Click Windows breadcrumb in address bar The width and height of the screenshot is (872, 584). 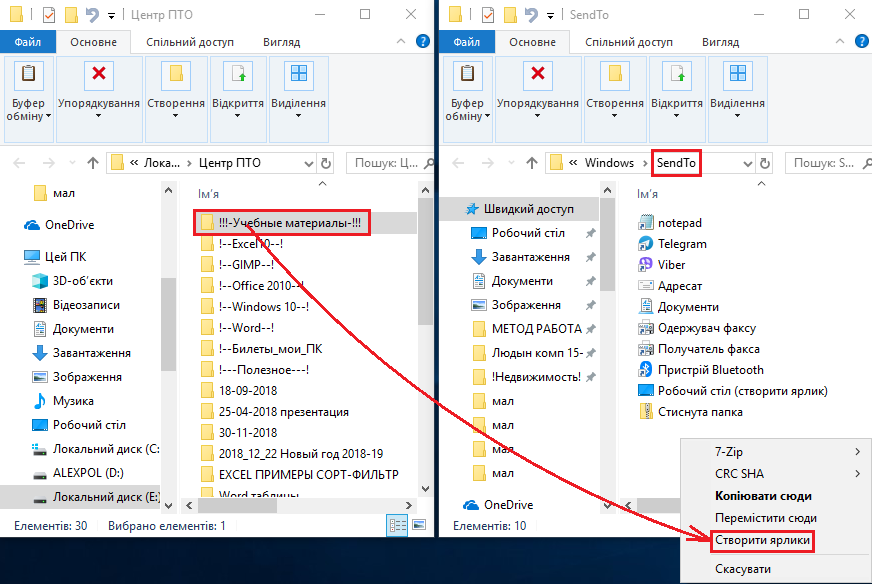click(609, 163)
